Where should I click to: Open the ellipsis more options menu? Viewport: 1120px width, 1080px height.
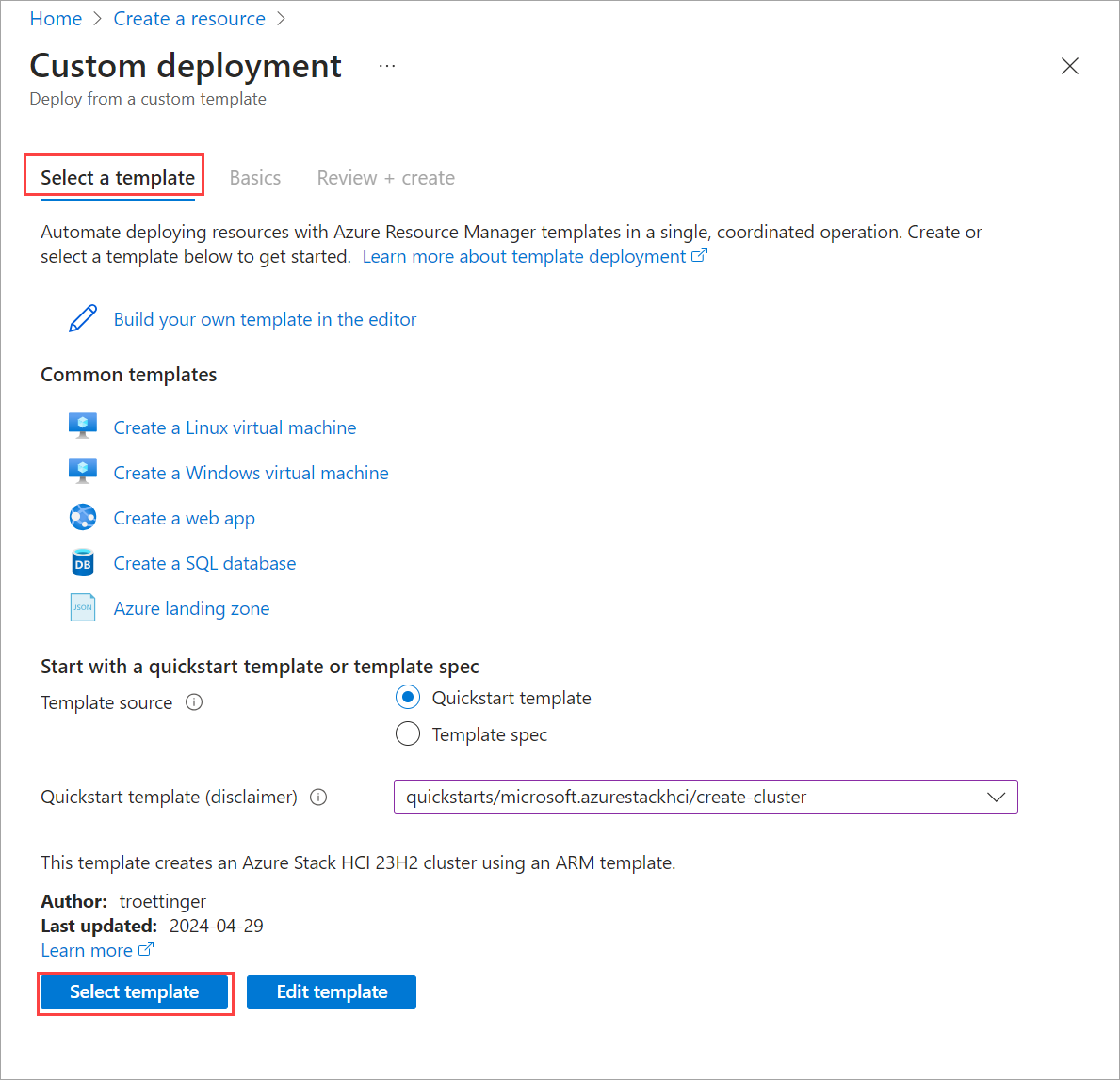(x=387, y=66)
